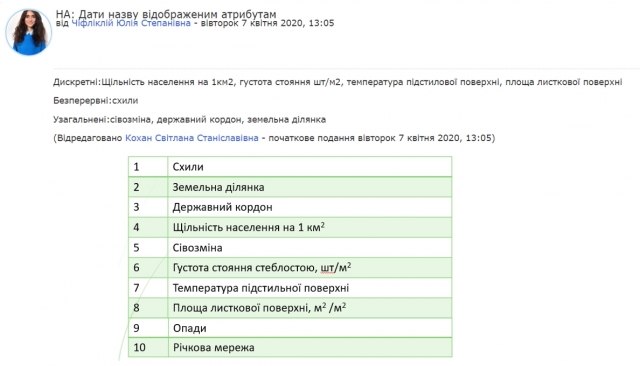This screenshot has height=366, width=640.
Task: Click table cell 'Державний кордон'
Action: pyautogui.click(x=310, y=207)
